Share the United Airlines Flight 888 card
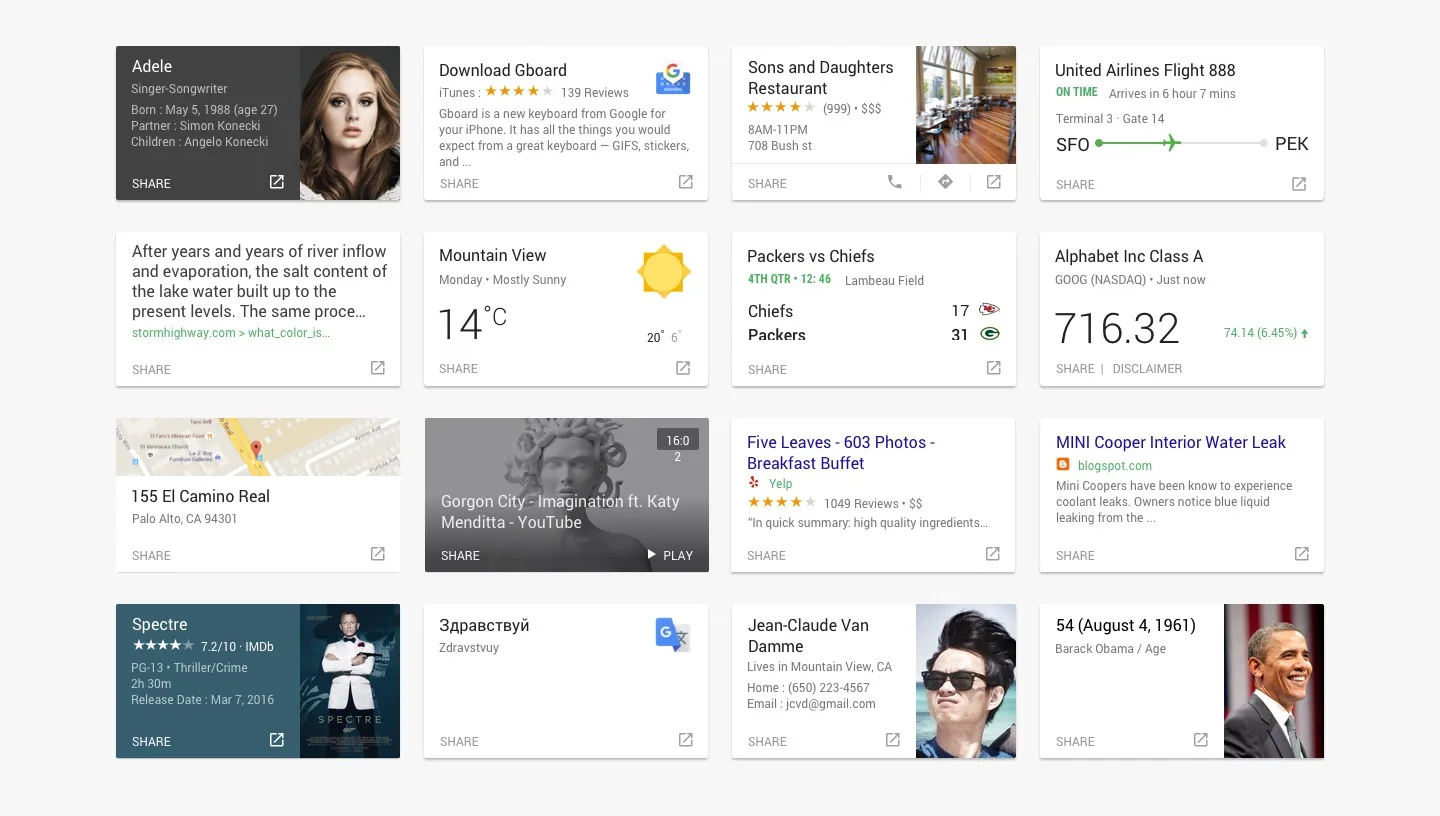 pos(1075,185)
